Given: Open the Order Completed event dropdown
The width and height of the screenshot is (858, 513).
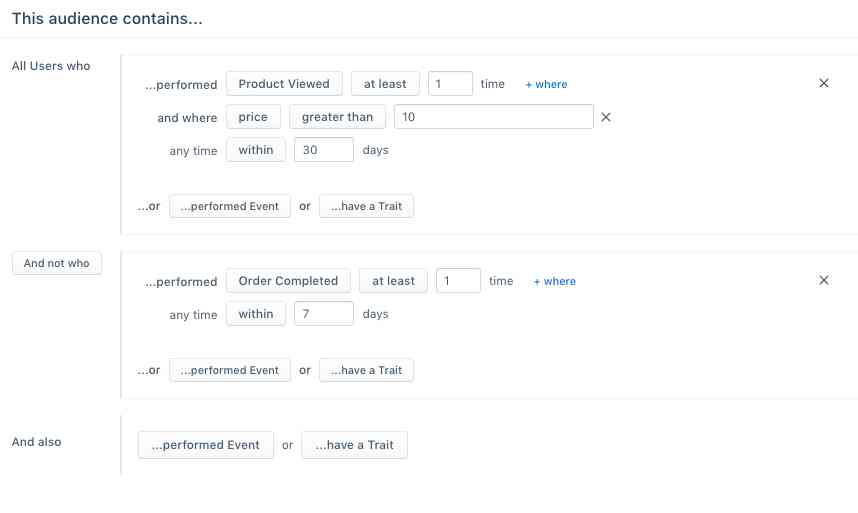Looking at the screenshot, I should pos(288,281).
